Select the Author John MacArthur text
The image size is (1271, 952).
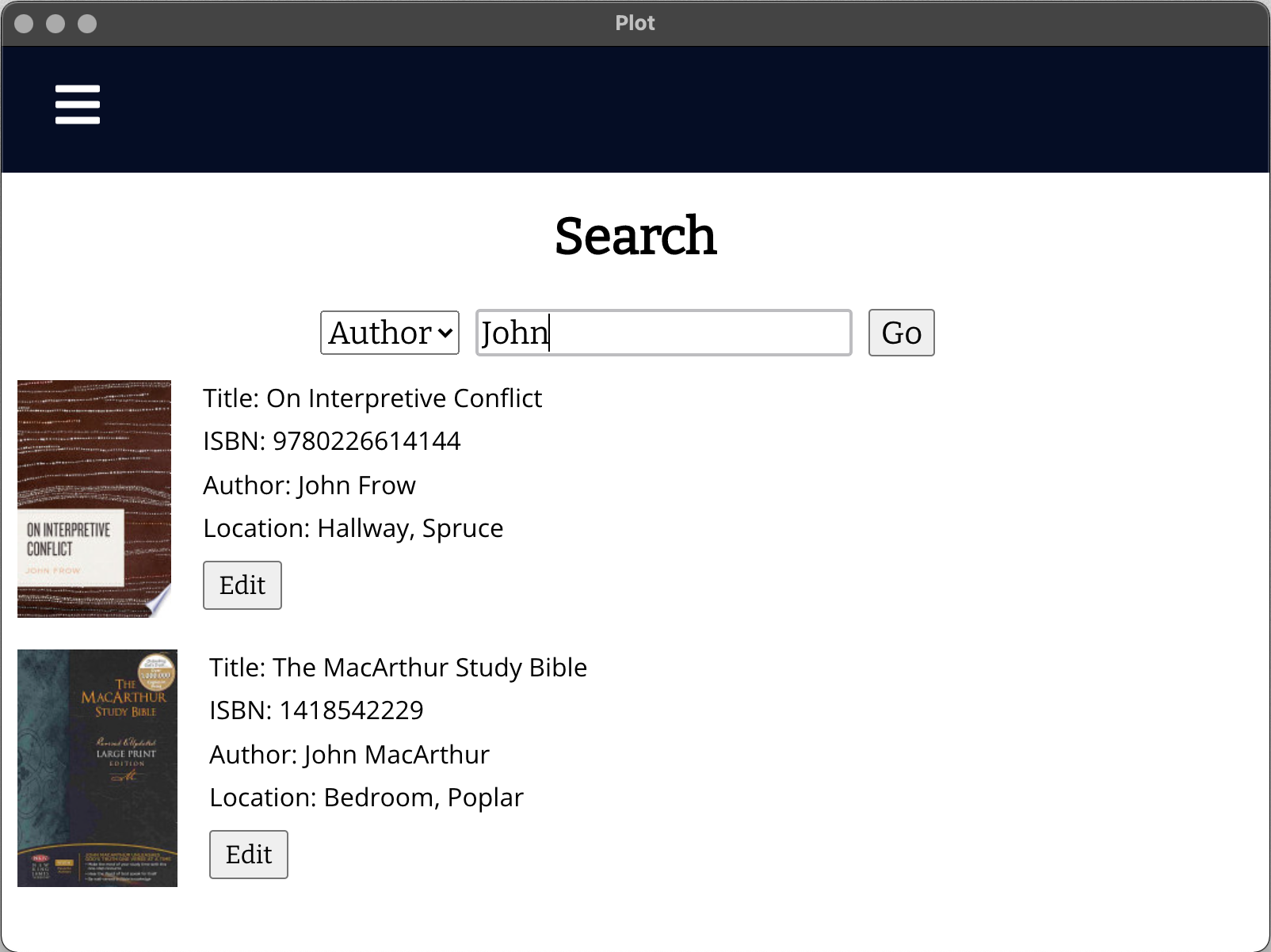349,755
